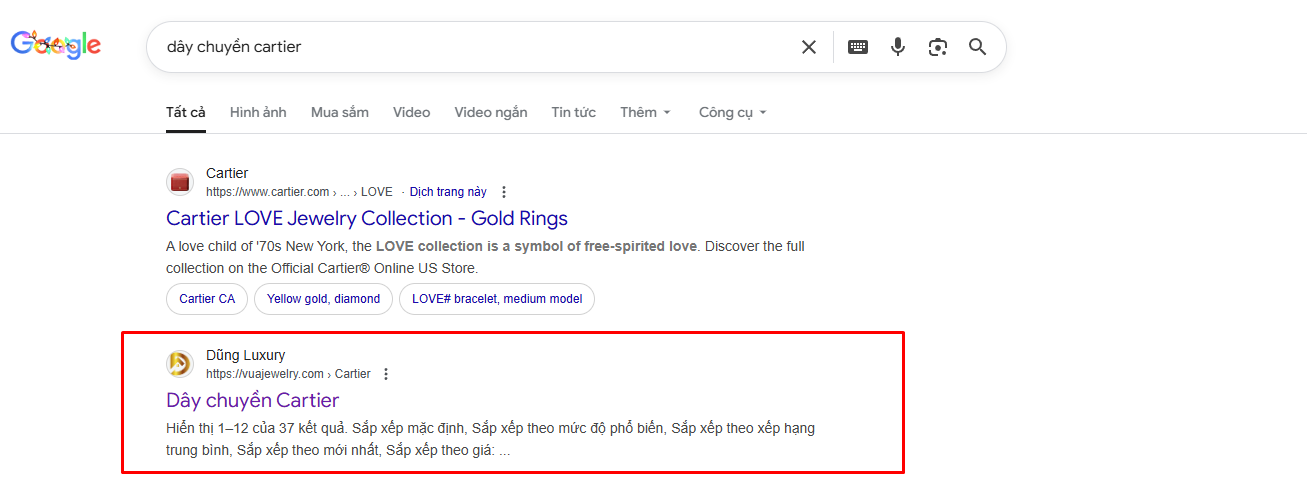
Task: Click the https://www.cartier.com URL text
Action: [x=268, y=192]
